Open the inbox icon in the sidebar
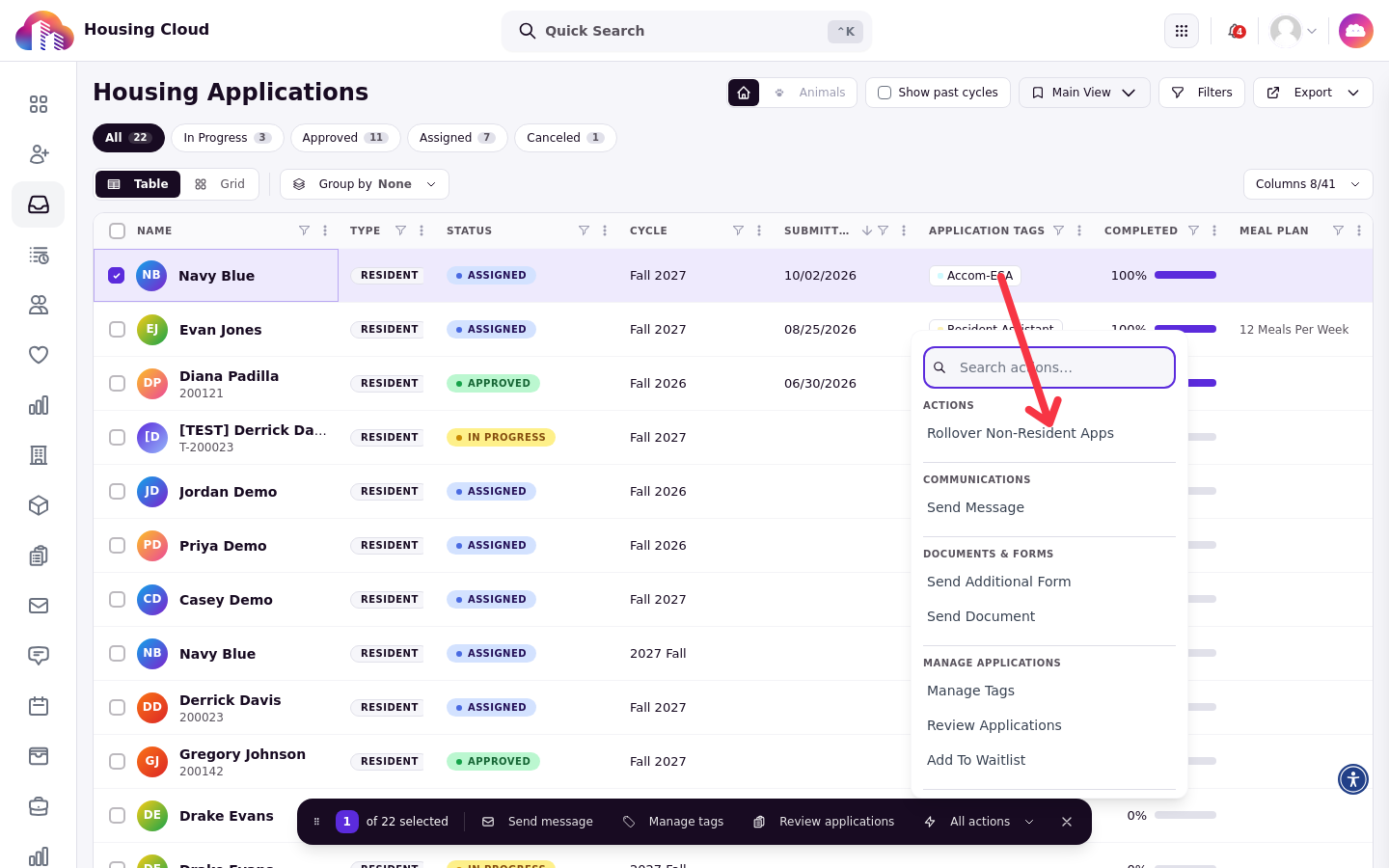 39,204
